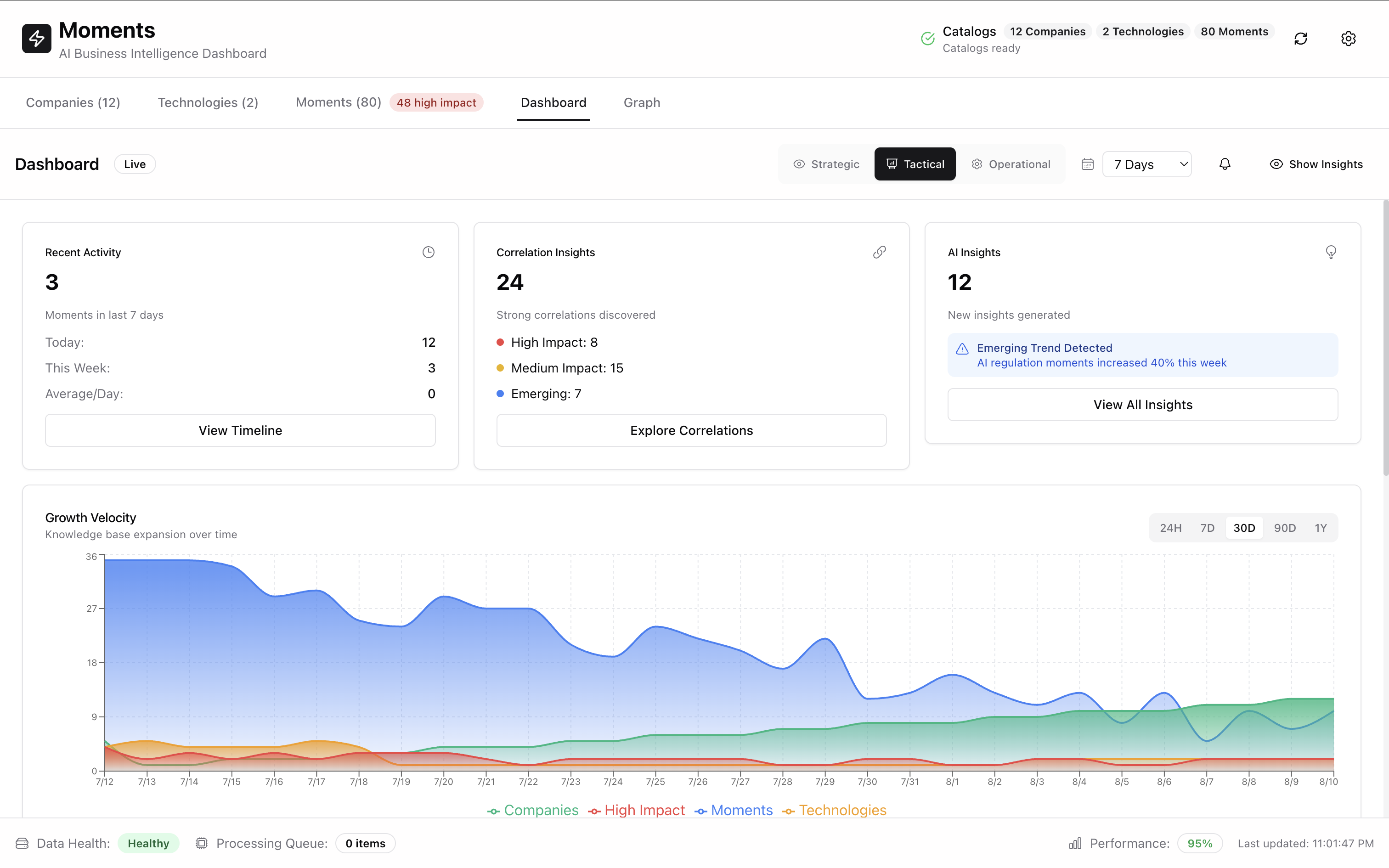
Task: Toggle Show Insights on the dashboard
Action: pyautogui.click(x=1317, y=163)
